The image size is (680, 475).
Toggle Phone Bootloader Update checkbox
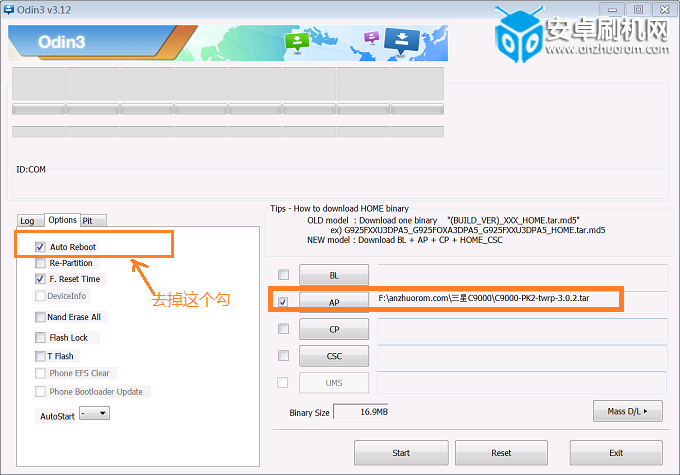click(40, 392)
